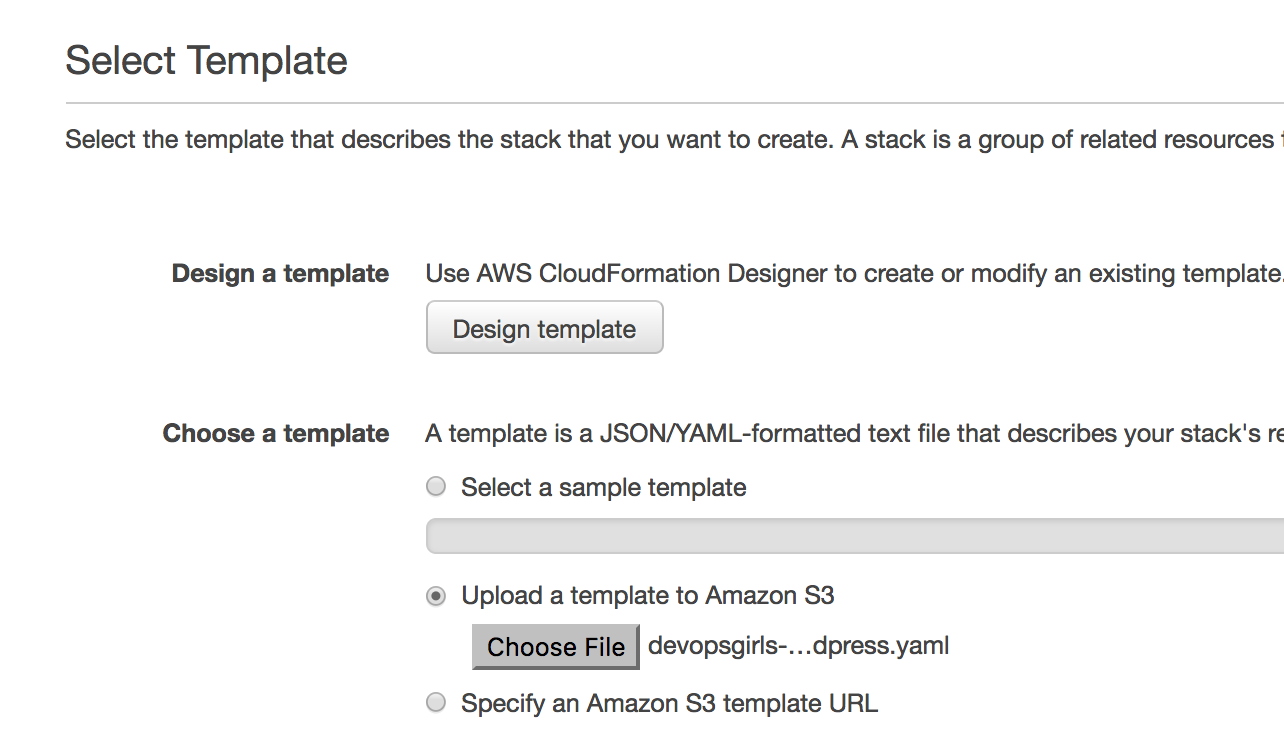The image size is (1284, 730).
Task: Click the "Select Template" page heading
Action: click(x=206, y=61)
